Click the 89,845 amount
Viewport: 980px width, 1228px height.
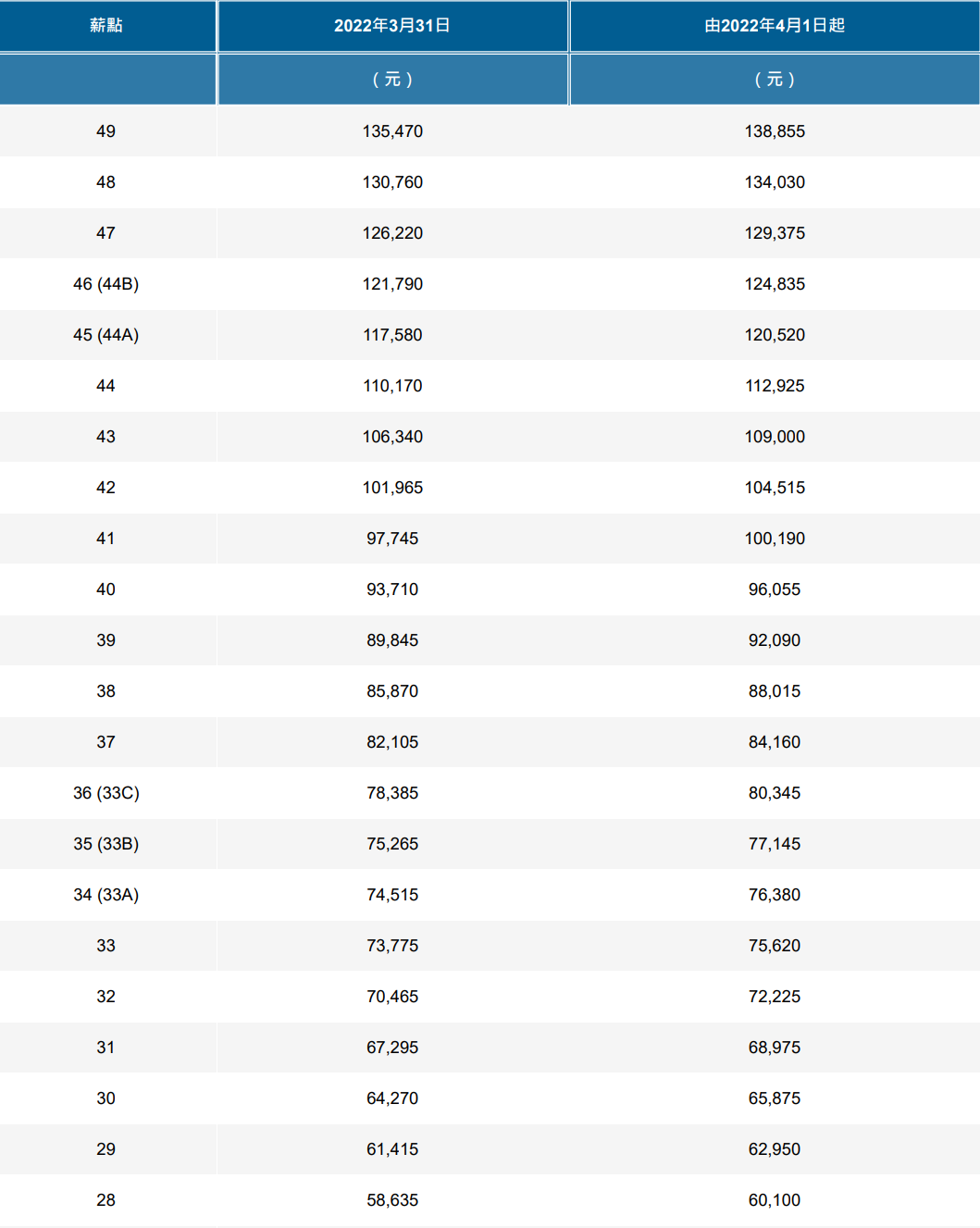[392, 640]
